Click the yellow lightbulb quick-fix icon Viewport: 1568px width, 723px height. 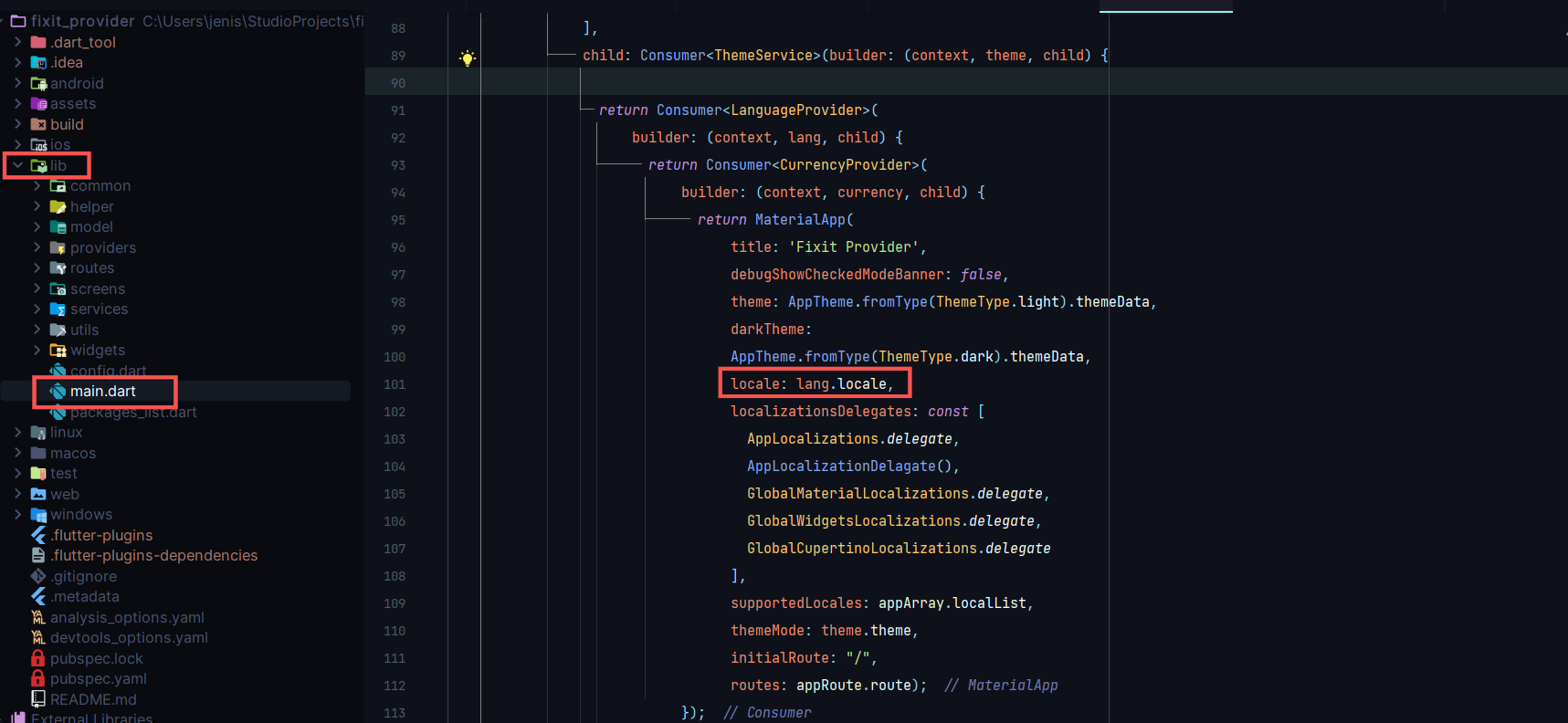tap(468, 58)
